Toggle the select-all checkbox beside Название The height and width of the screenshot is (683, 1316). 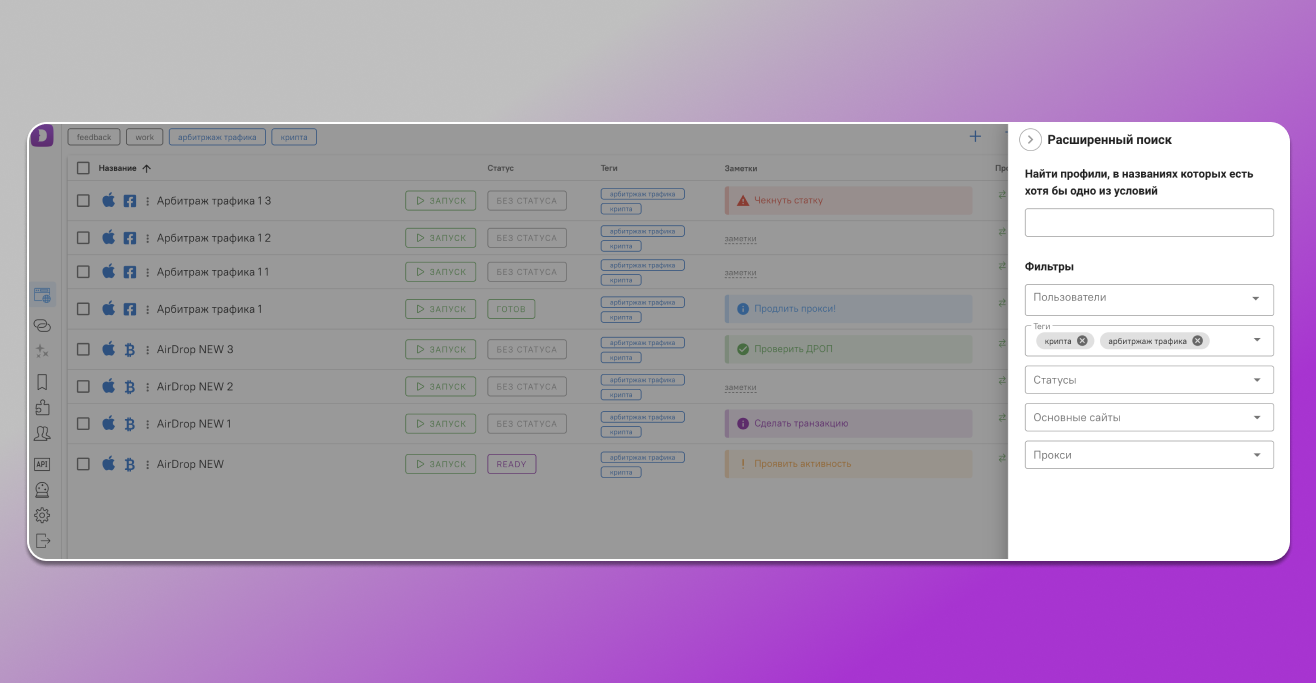(x=84, y=168)
